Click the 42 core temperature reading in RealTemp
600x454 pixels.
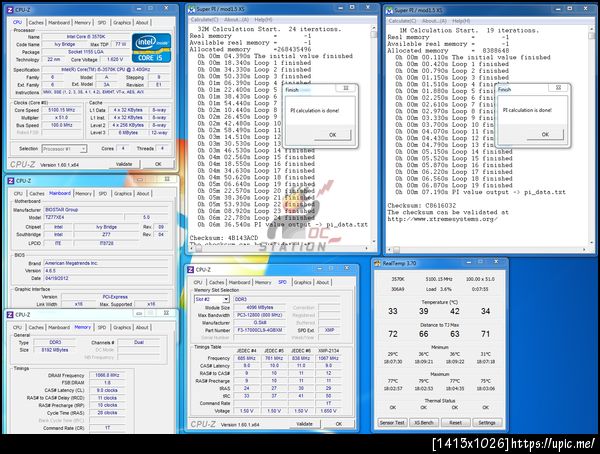coord(455,311)
